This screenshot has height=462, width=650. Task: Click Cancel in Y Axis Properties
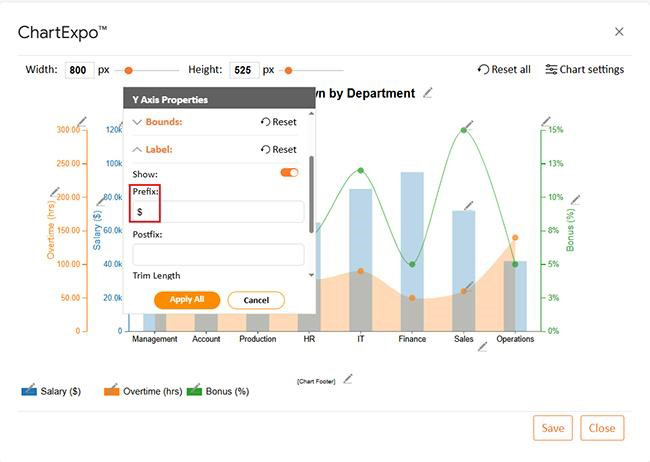tap(256, 300)
